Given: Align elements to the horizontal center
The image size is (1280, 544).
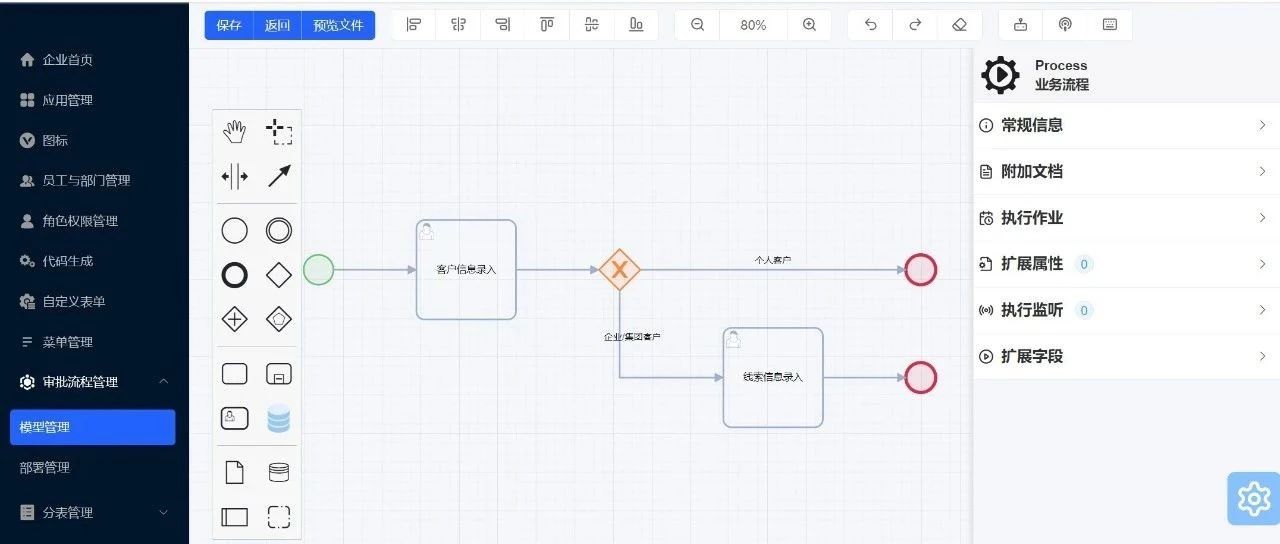Looking at the screenshot, I should pos(459,25).
